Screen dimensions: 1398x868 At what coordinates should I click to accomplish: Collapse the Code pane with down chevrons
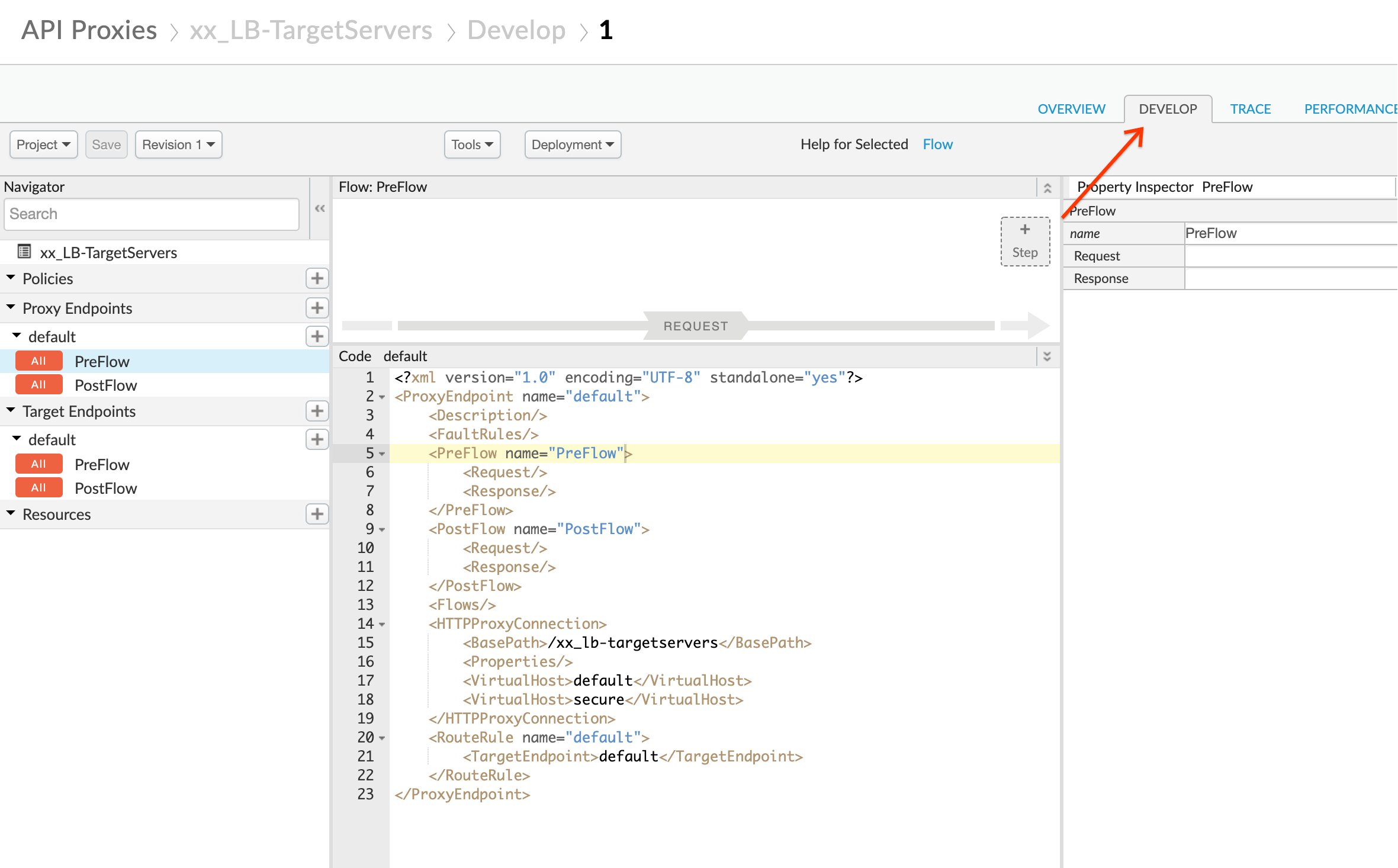(1047, 356)
